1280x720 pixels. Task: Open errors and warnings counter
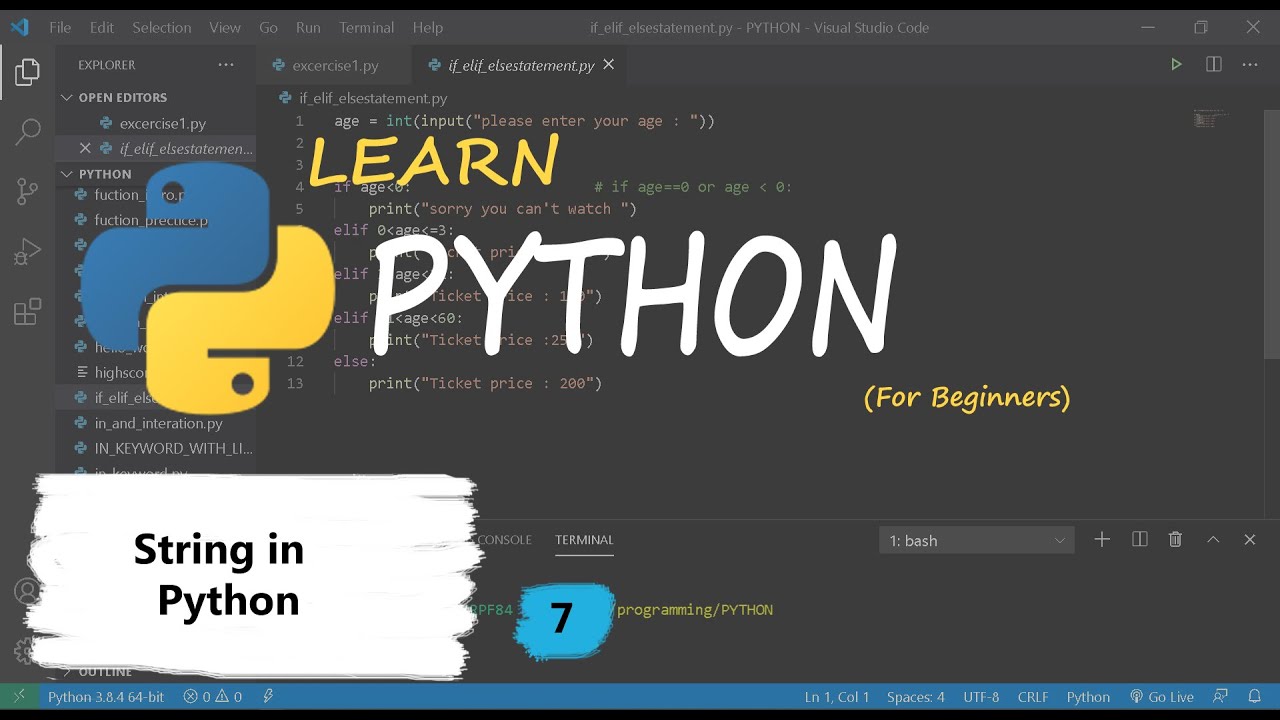[212, 697]
